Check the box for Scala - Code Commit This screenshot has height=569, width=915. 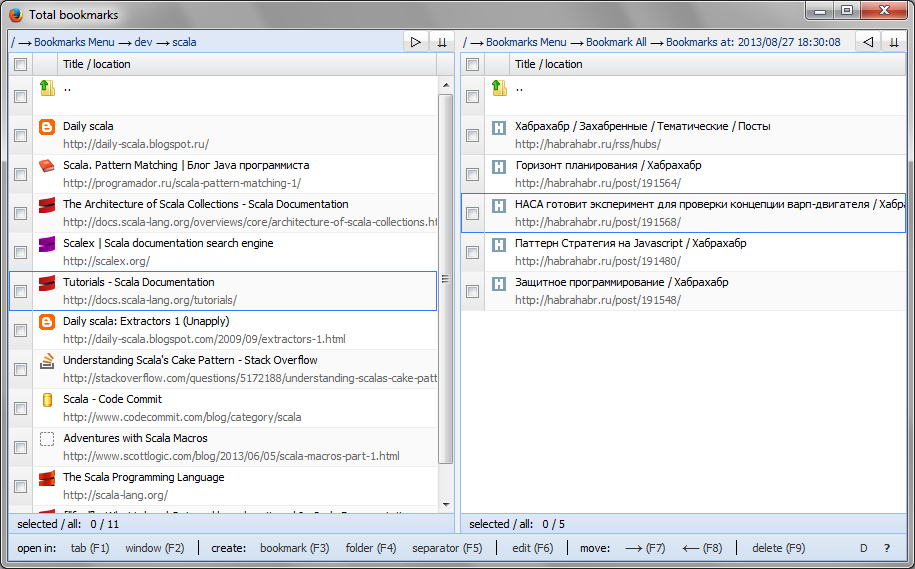click(20, 408)
